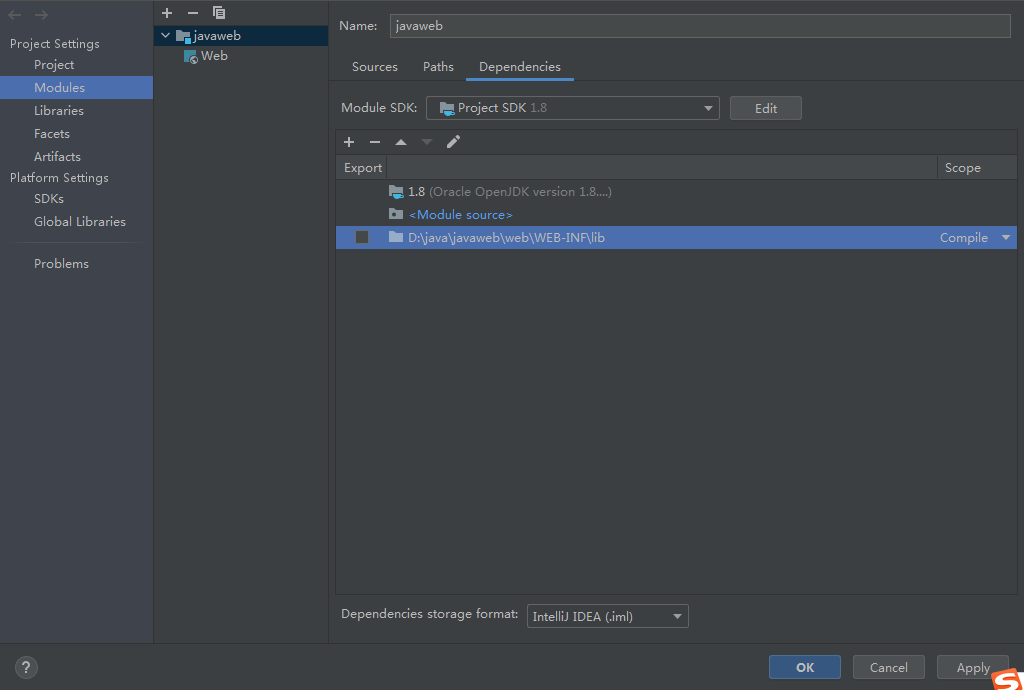Image resolution: width=1024 pixels, height=690 pixels.
Task: Click the forward navigation arrow
Action: [x=41, y=14]
